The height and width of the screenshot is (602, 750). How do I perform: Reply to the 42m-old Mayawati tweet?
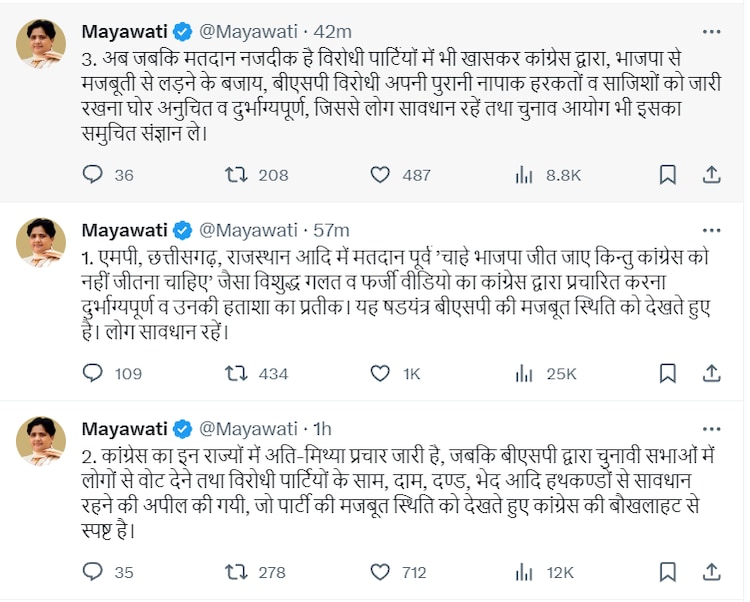point(93,175)
